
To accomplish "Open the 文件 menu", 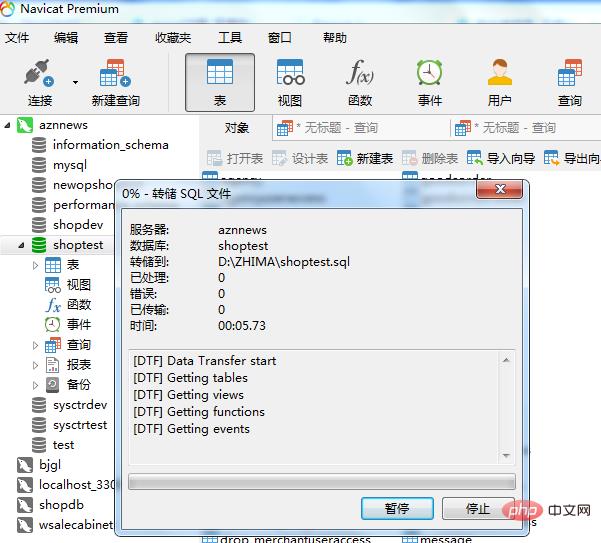I will (x=17, y=38).
